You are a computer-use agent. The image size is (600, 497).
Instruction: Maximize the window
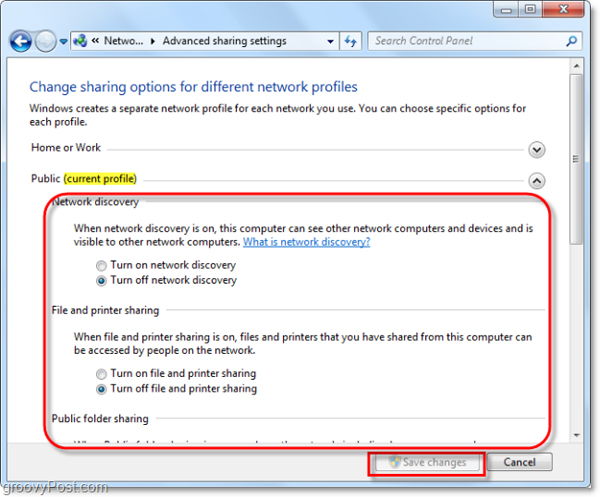[x=530, y=10]
